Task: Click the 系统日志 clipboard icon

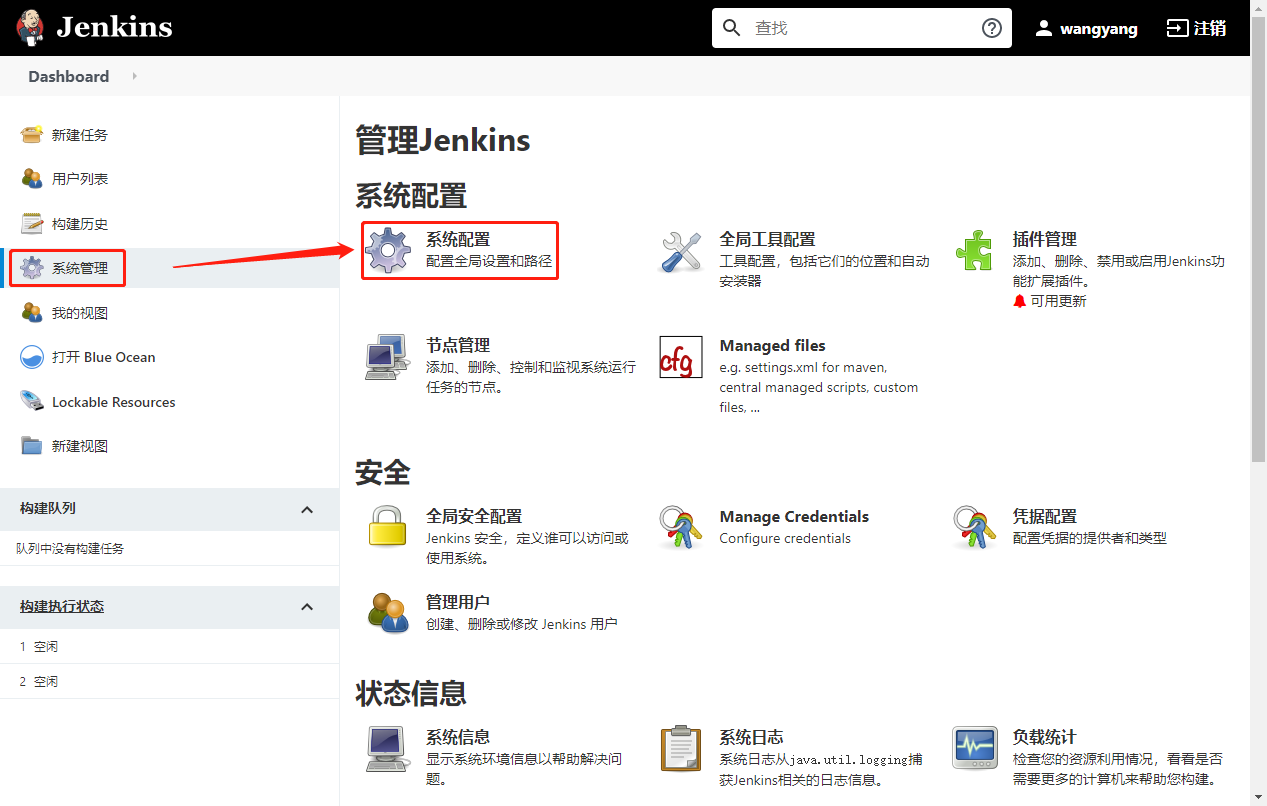Action: pos(681,748)
